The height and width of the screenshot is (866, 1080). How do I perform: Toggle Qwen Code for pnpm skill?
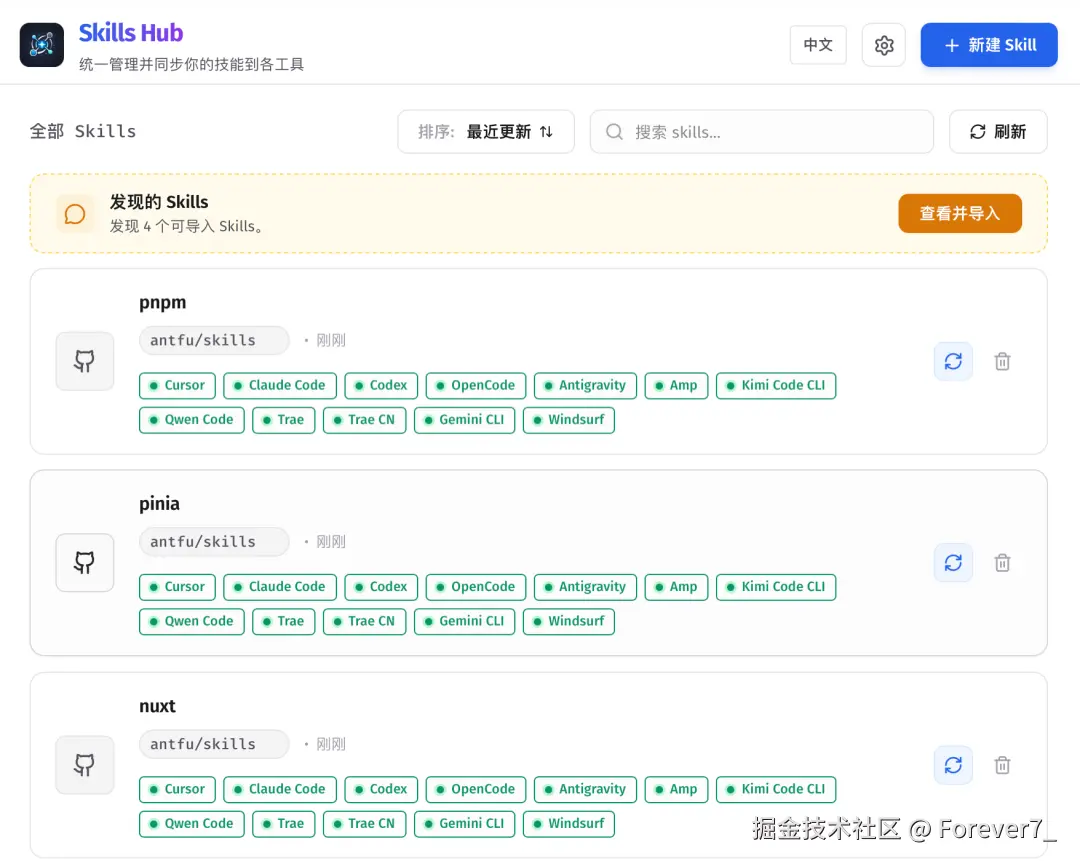[x=191, y=420]
